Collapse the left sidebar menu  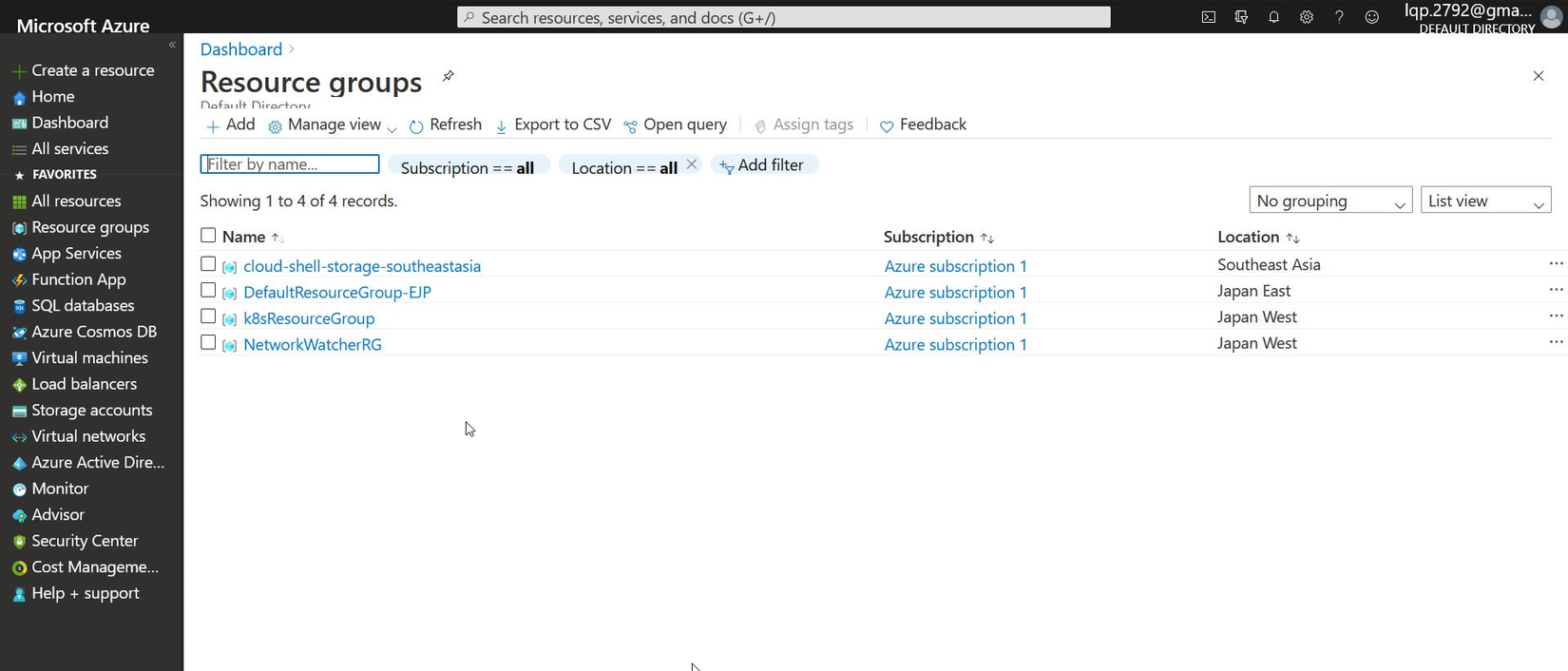tap(172, 45)
